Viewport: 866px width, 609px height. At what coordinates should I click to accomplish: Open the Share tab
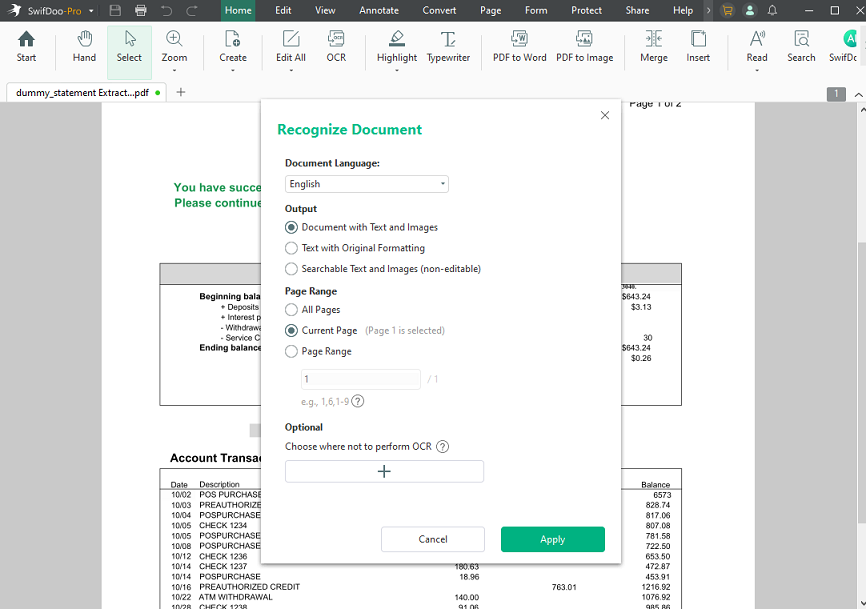(637, 10)
